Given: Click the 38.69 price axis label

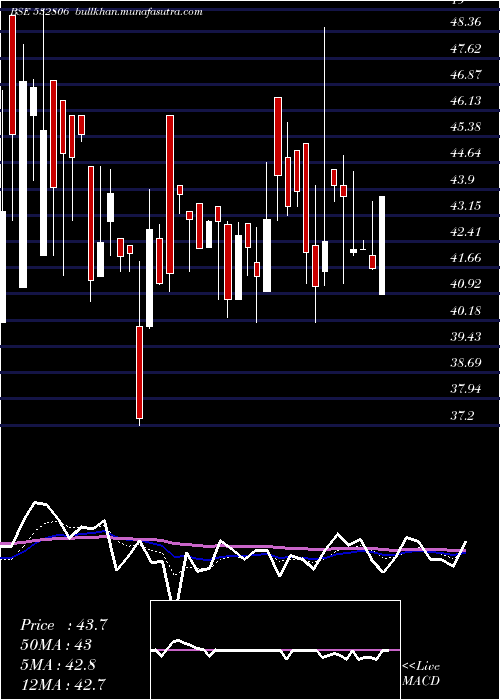Looking at the screenshot, I should point(466,362).
